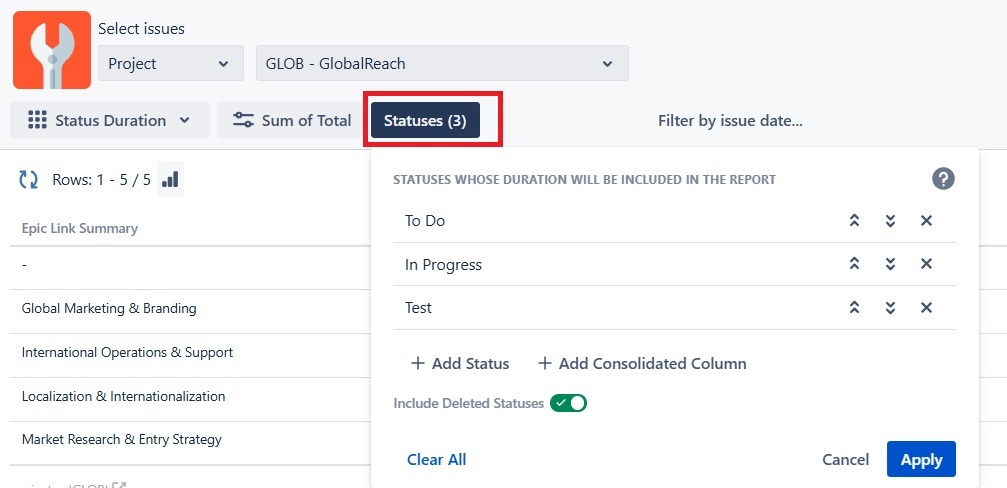Move In Progress status up
The height and width of the screenshot is (488, 1007).
tap(854, 264)
